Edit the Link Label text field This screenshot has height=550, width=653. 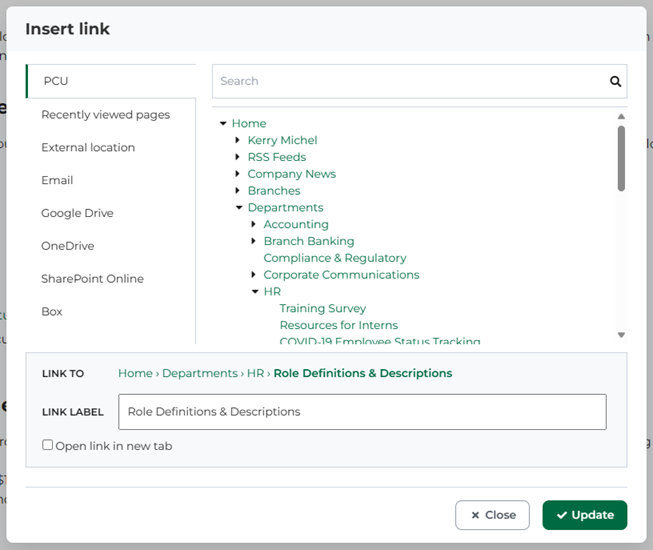click(362, 412)
